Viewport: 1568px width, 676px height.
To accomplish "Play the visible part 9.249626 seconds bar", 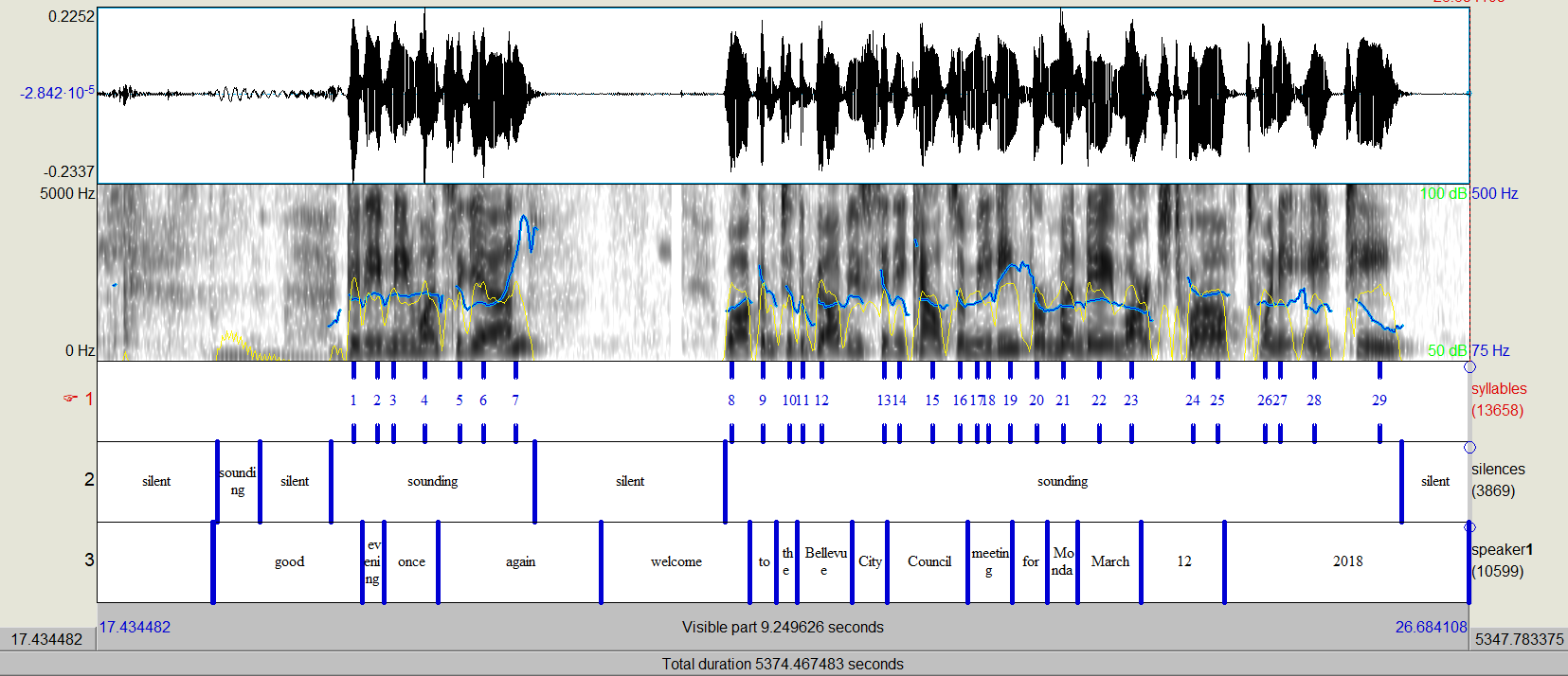I will point(783,627).
